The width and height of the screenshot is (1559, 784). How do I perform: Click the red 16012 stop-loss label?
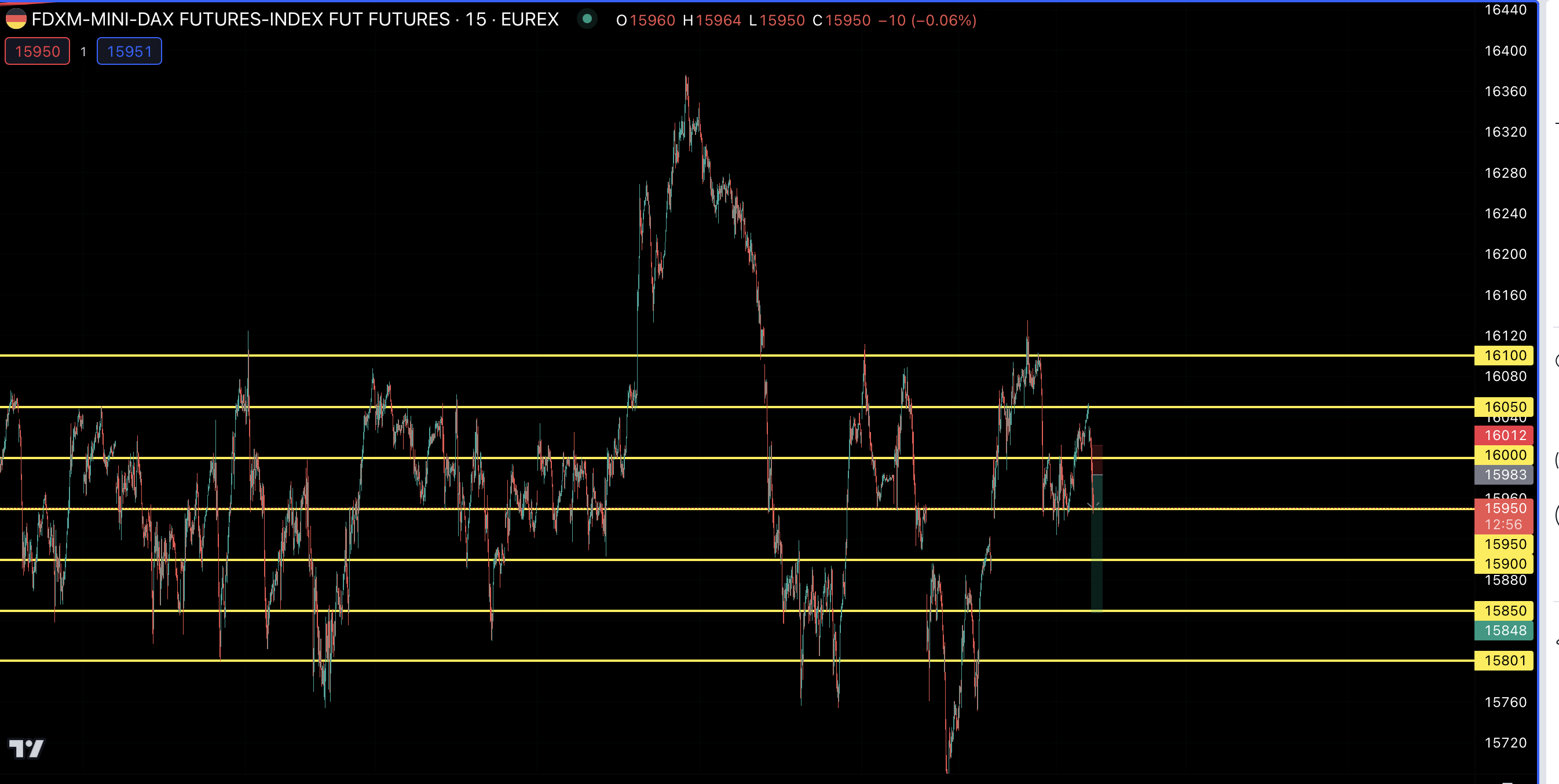coord(1504,435)
